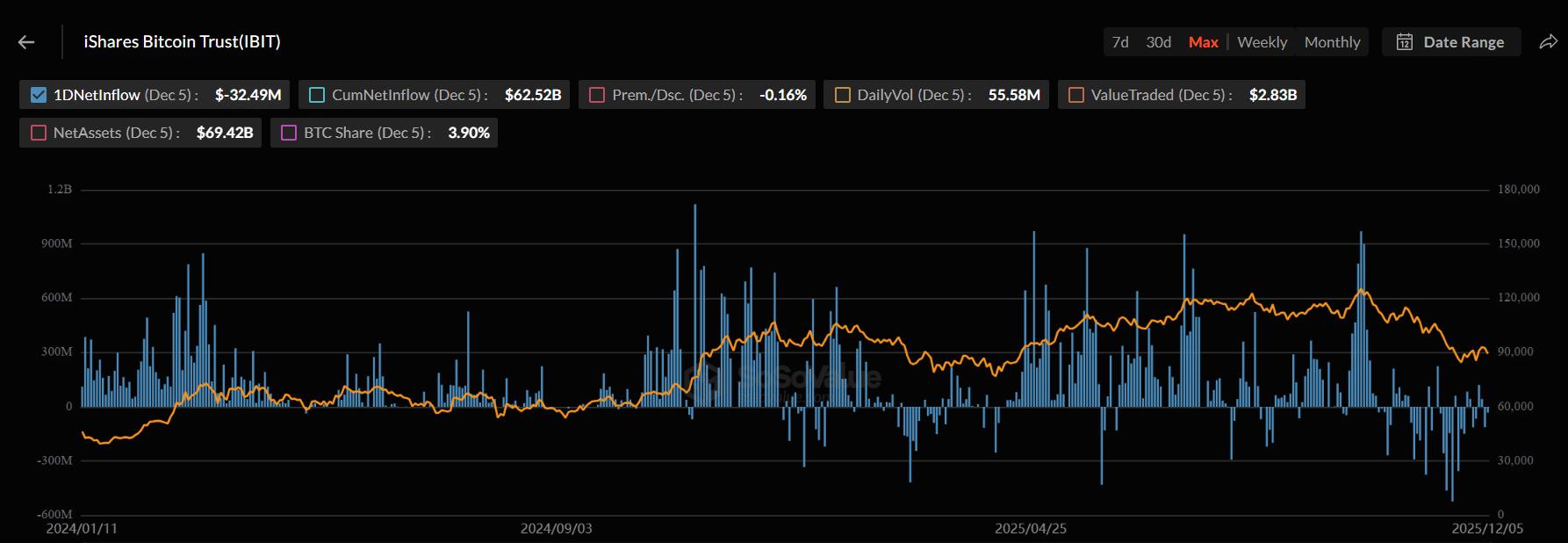
Task: Show the ValueTraded series
Action: tap(1076, 95)
